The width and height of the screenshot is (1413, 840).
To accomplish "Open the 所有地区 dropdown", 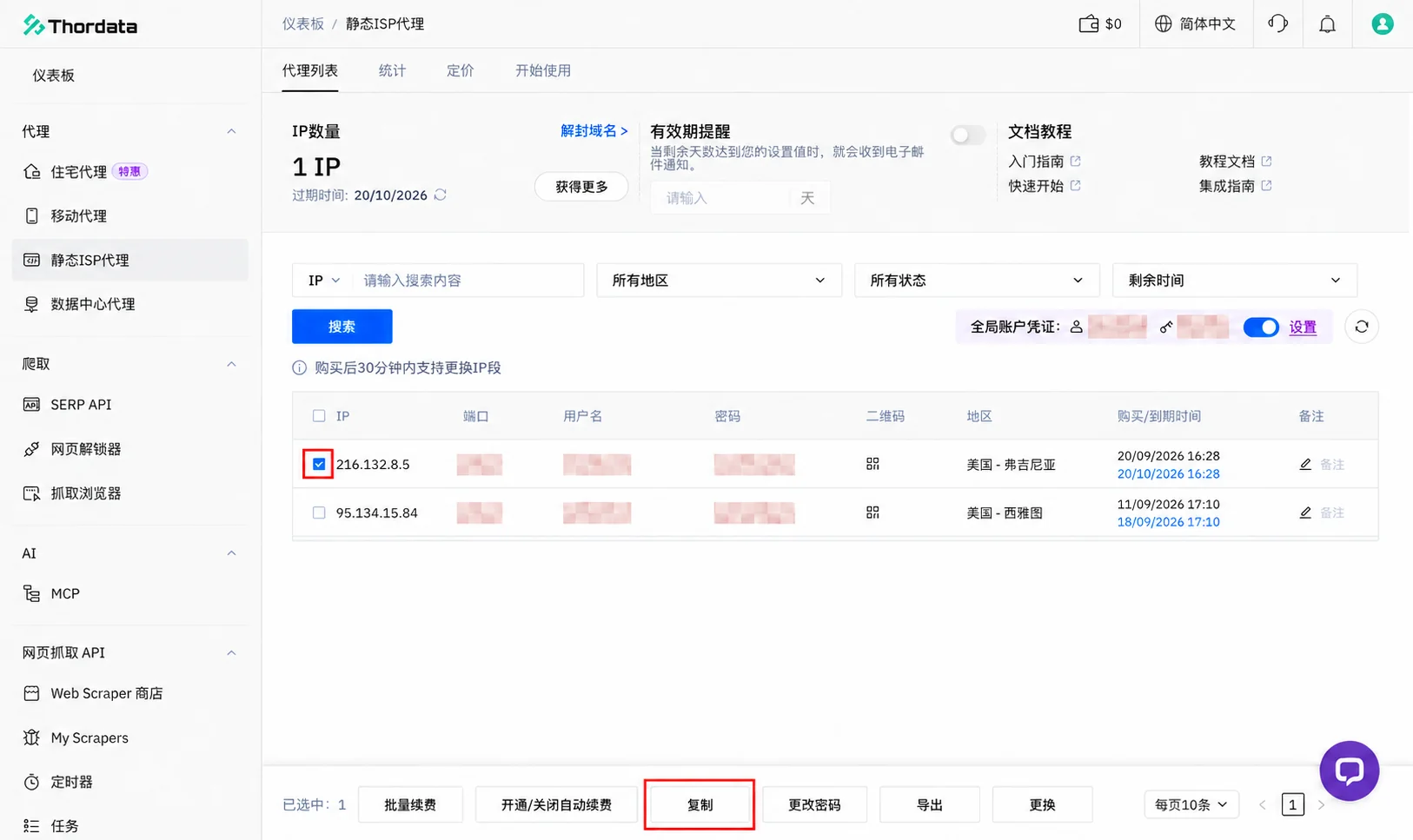I will 719,281.
